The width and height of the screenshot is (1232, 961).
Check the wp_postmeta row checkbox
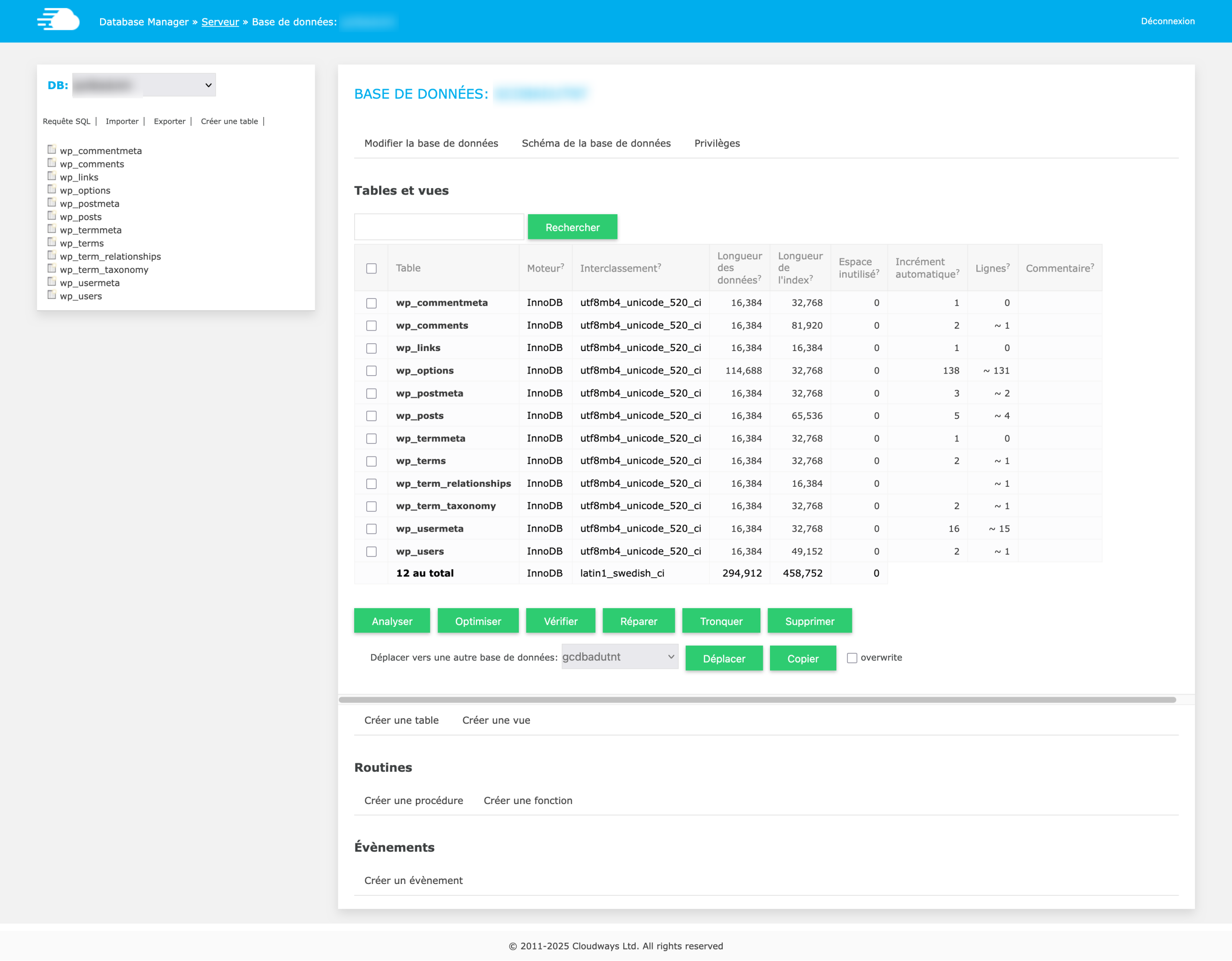[x=371, y=393]
